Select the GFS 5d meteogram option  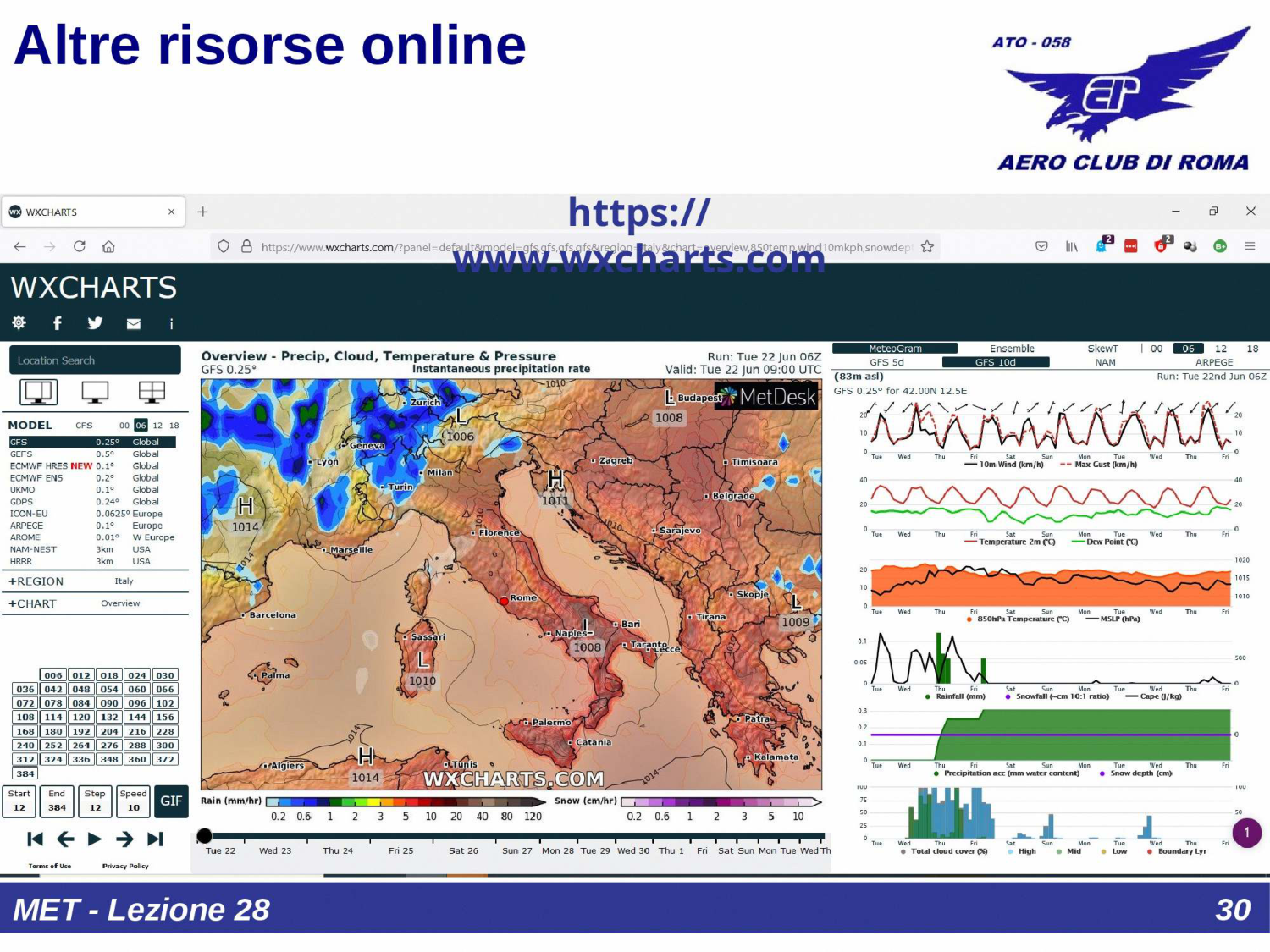[x=886, y=362]
